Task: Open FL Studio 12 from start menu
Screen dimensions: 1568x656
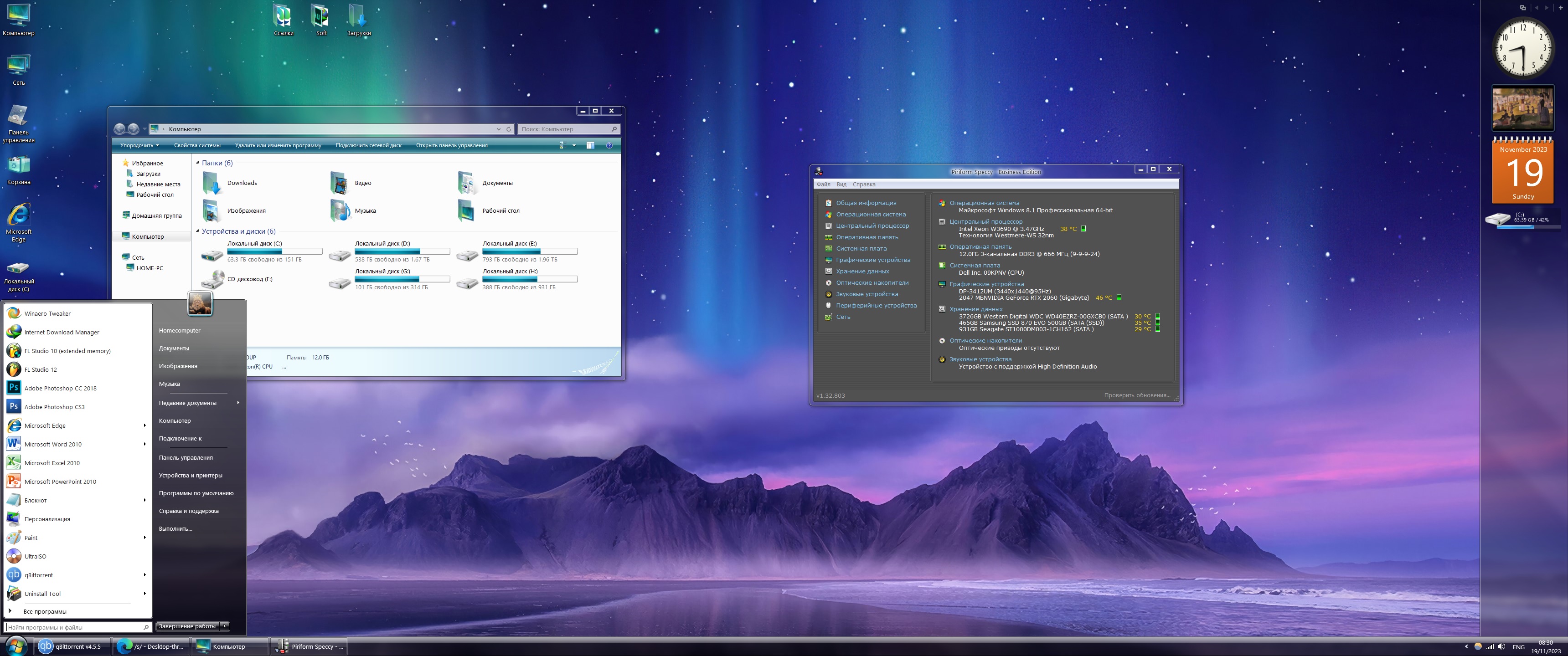Action: (40, 369)
